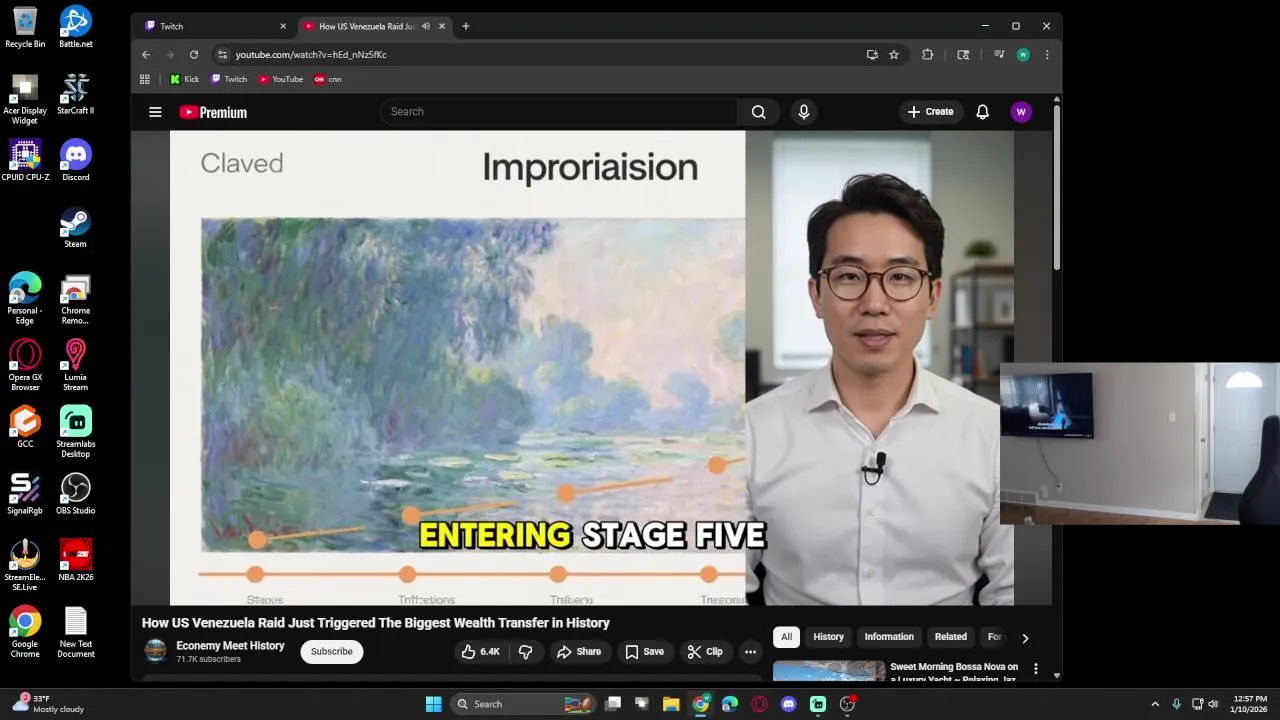
Task: Open File Explorer from the taskbar
Action: [671, 704]
